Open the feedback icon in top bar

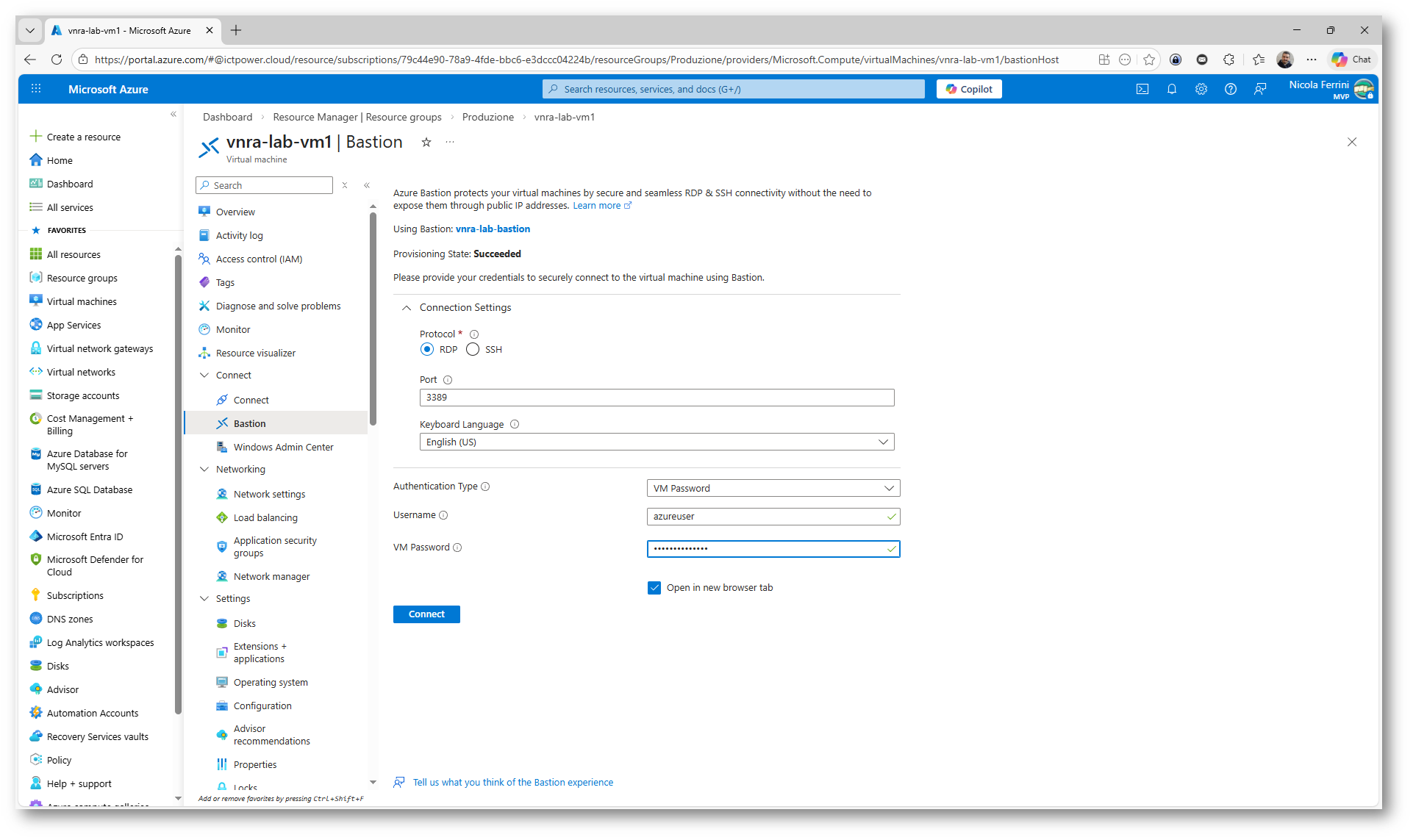[1260, 89]
